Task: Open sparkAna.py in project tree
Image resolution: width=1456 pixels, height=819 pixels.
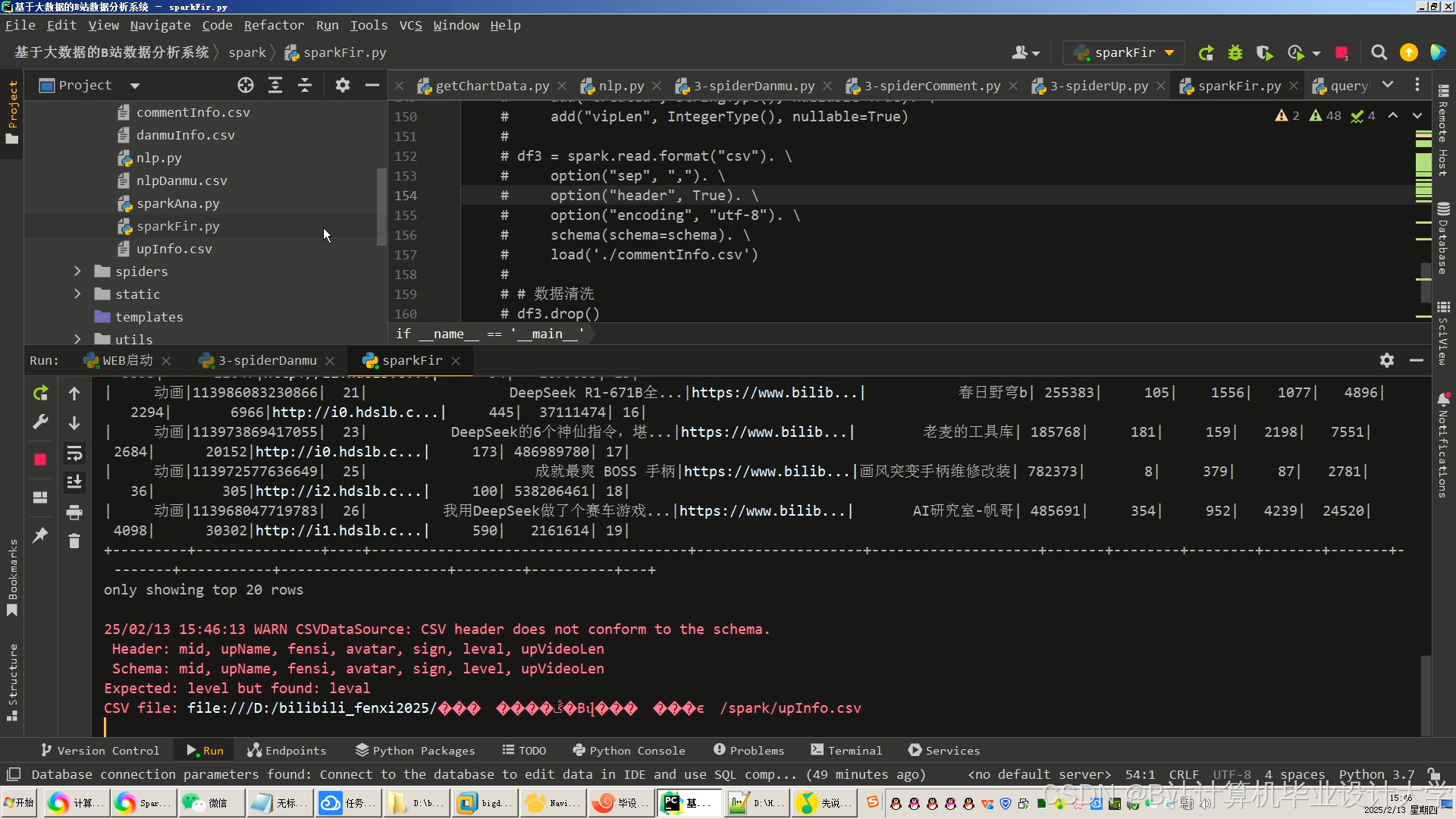Action: point(177,203)
